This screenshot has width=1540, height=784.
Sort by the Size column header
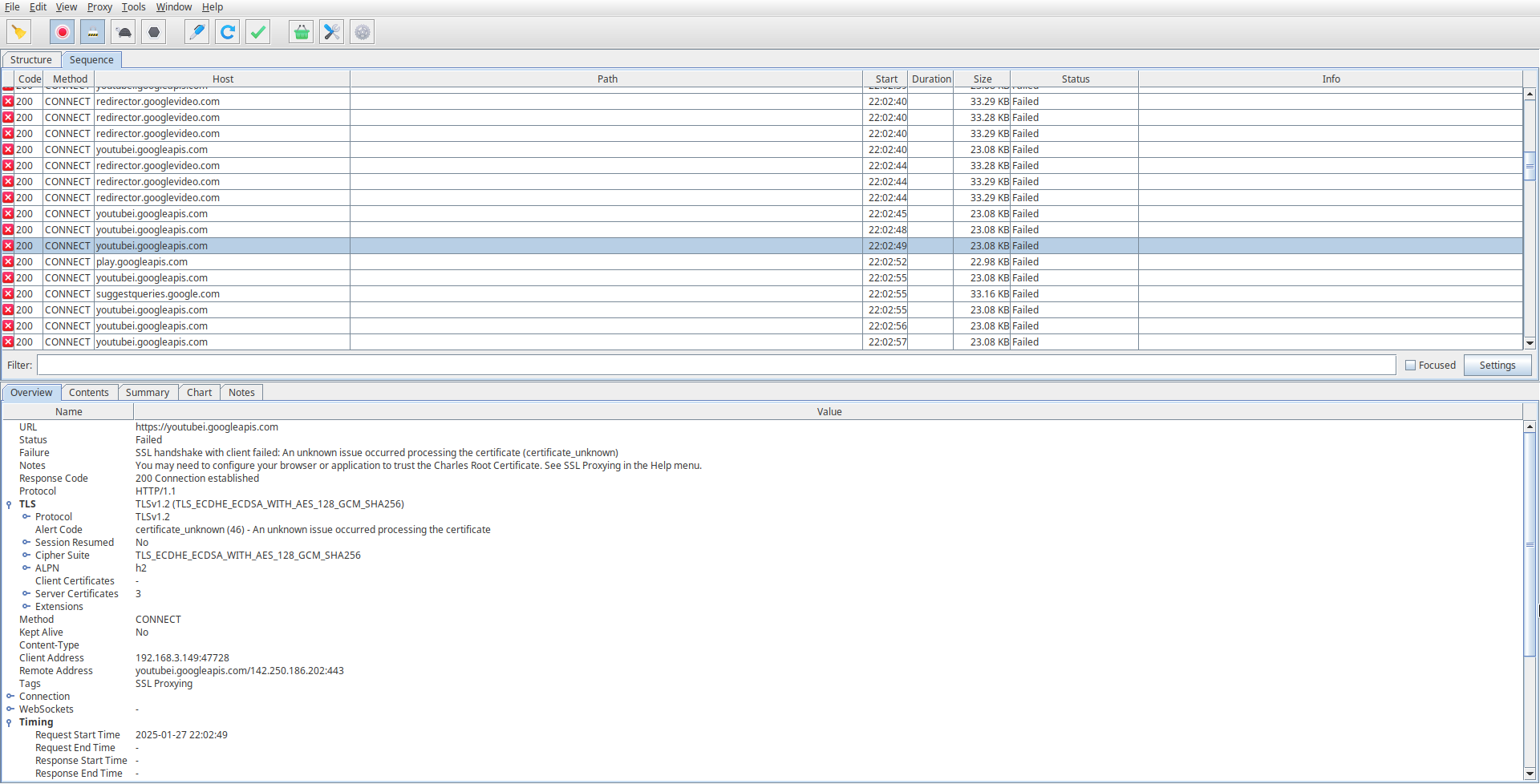pos(983,79)
